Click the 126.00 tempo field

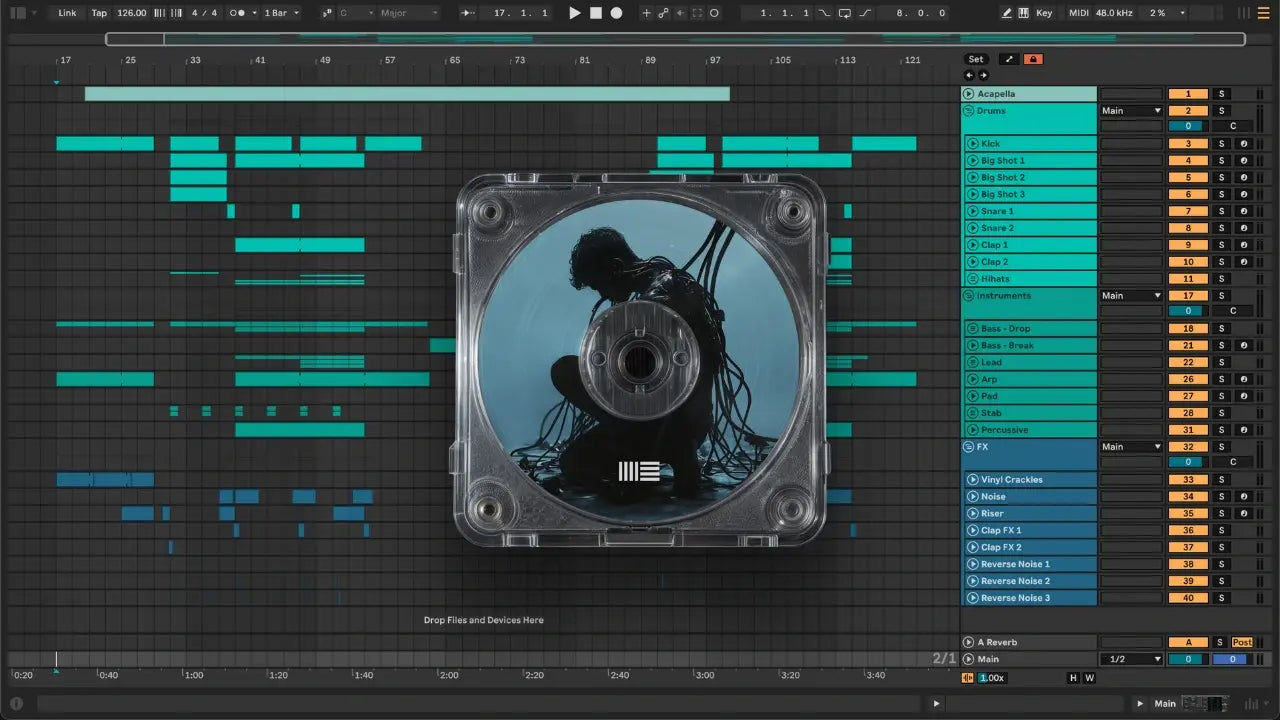click(x=131, y=13)
